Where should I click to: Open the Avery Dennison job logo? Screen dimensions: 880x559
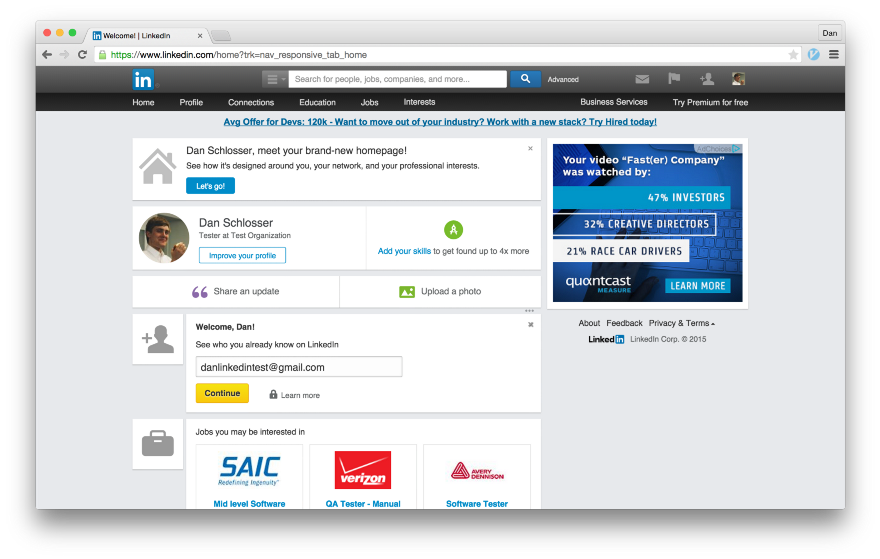pos(477,471)
